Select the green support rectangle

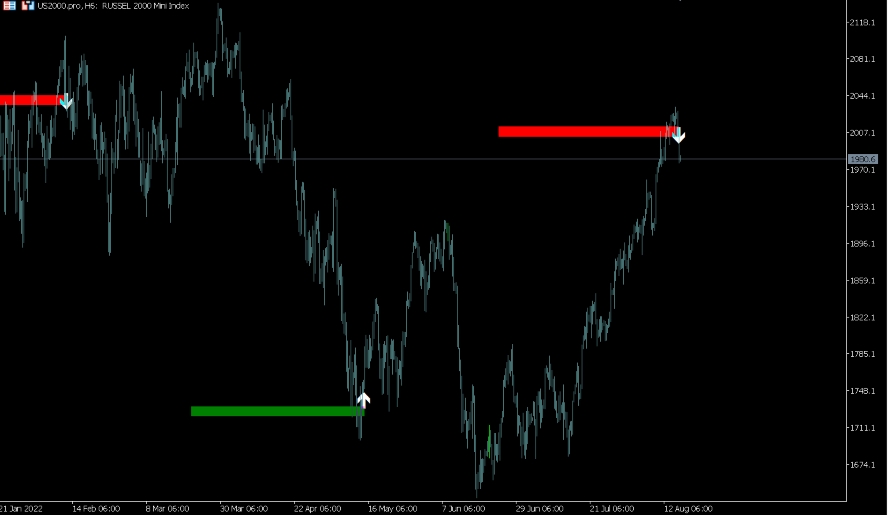(278, 411)
